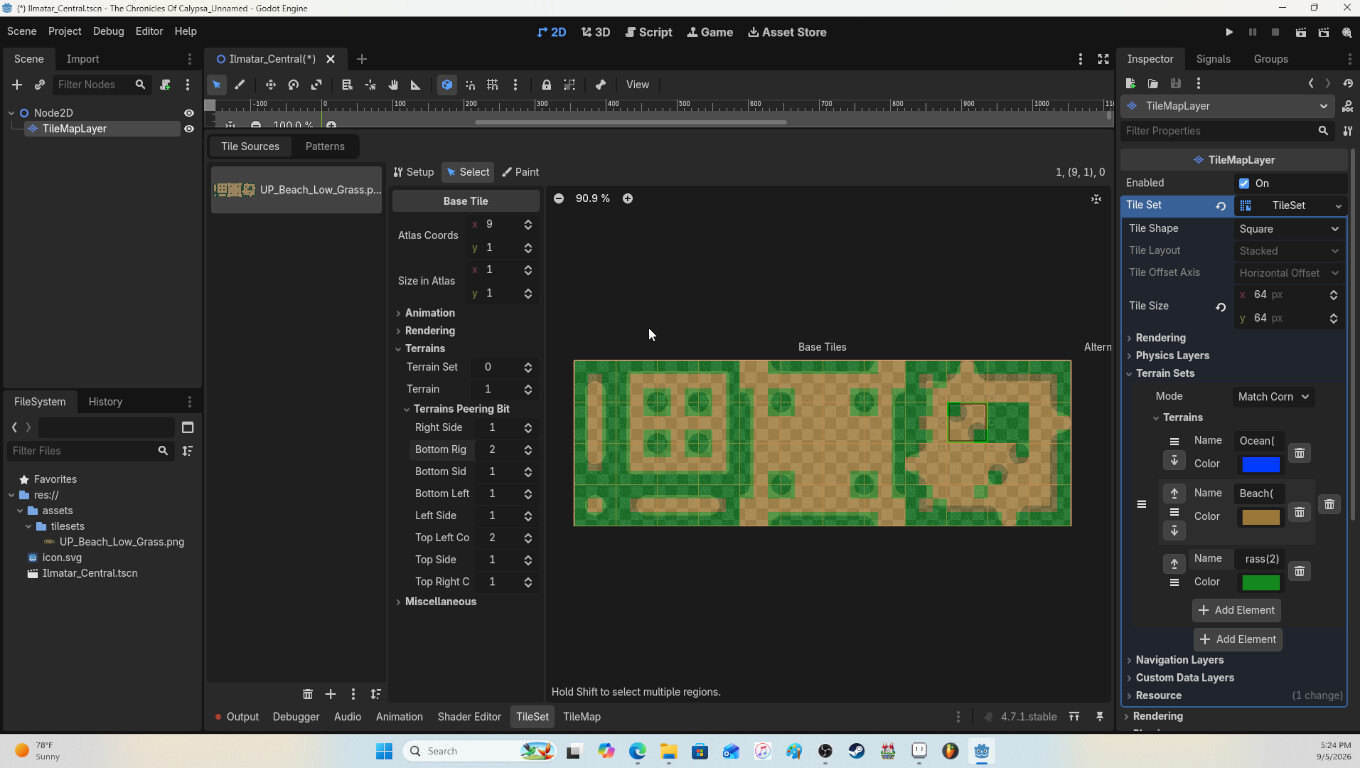Open the Debug menu
This screenshot has height=768, width=1360.
(x=108, y=31)
